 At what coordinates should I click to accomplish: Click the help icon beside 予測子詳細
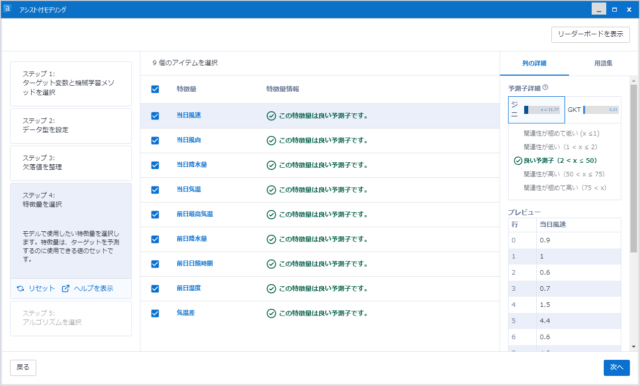tap(545, 87)
